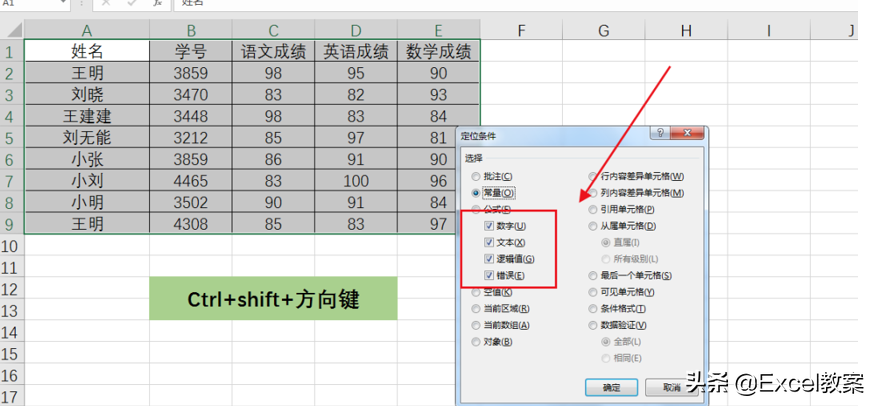Select the 公式(F) radio option
The height and width of the screenshot is (406, 875).
[x=491, y=210]
